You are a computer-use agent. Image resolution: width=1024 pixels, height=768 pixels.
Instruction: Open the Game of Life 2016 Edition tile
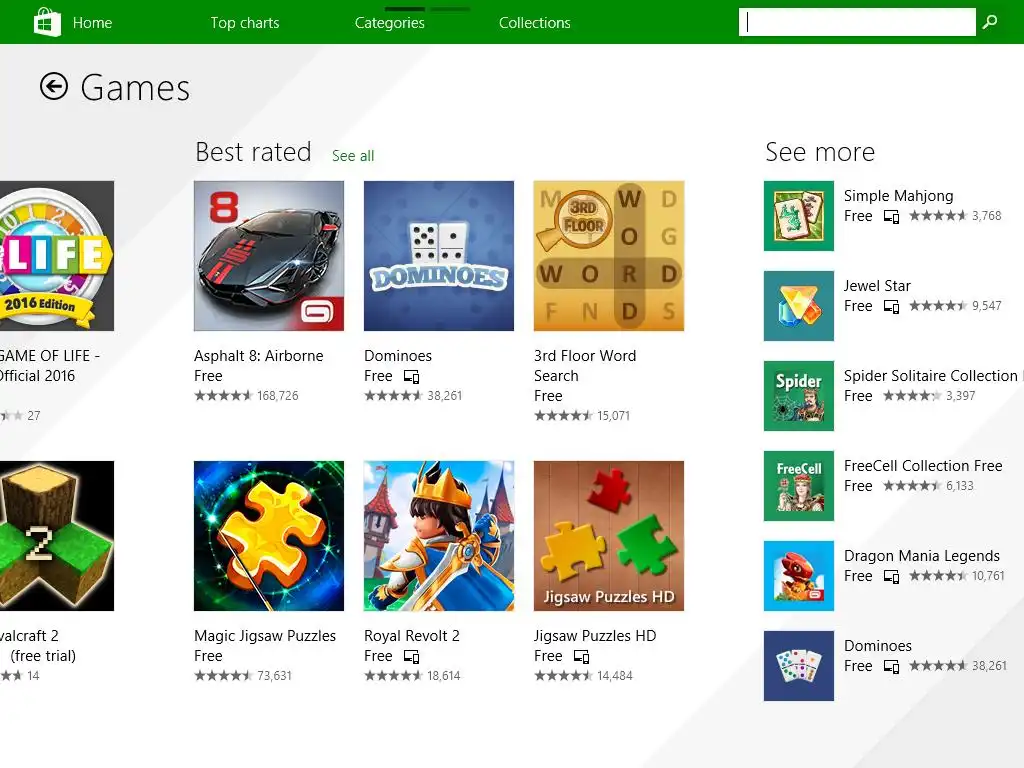pos(57,256)
